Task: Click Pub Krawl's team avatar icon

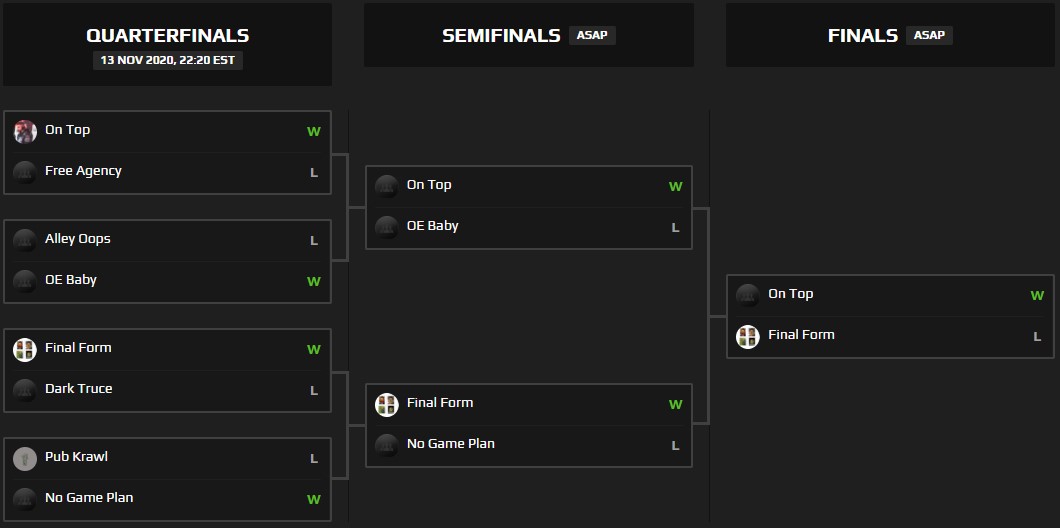Action: coord(25,458)
